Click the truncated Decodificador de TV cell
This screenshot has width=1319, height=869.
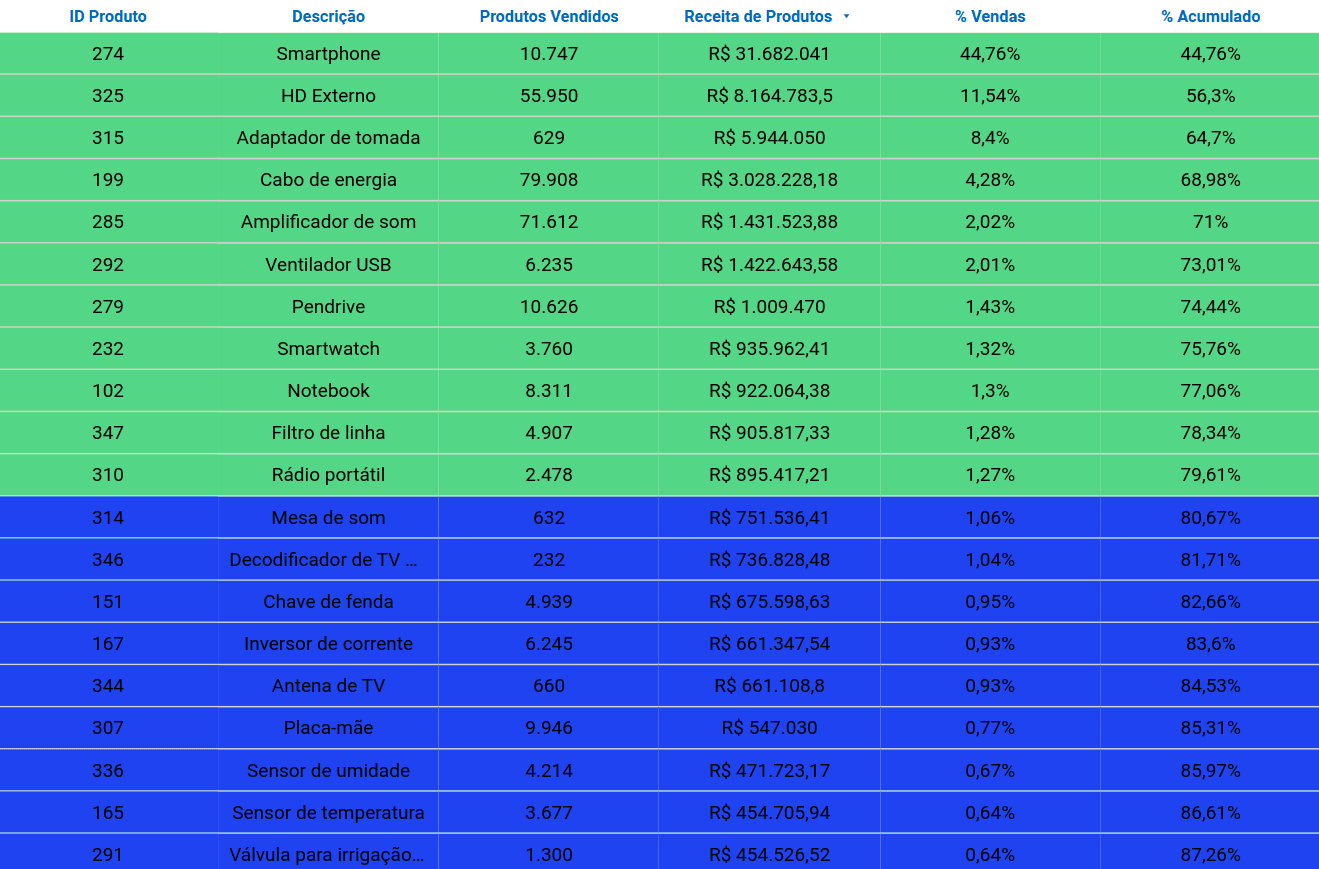[324, 560]
